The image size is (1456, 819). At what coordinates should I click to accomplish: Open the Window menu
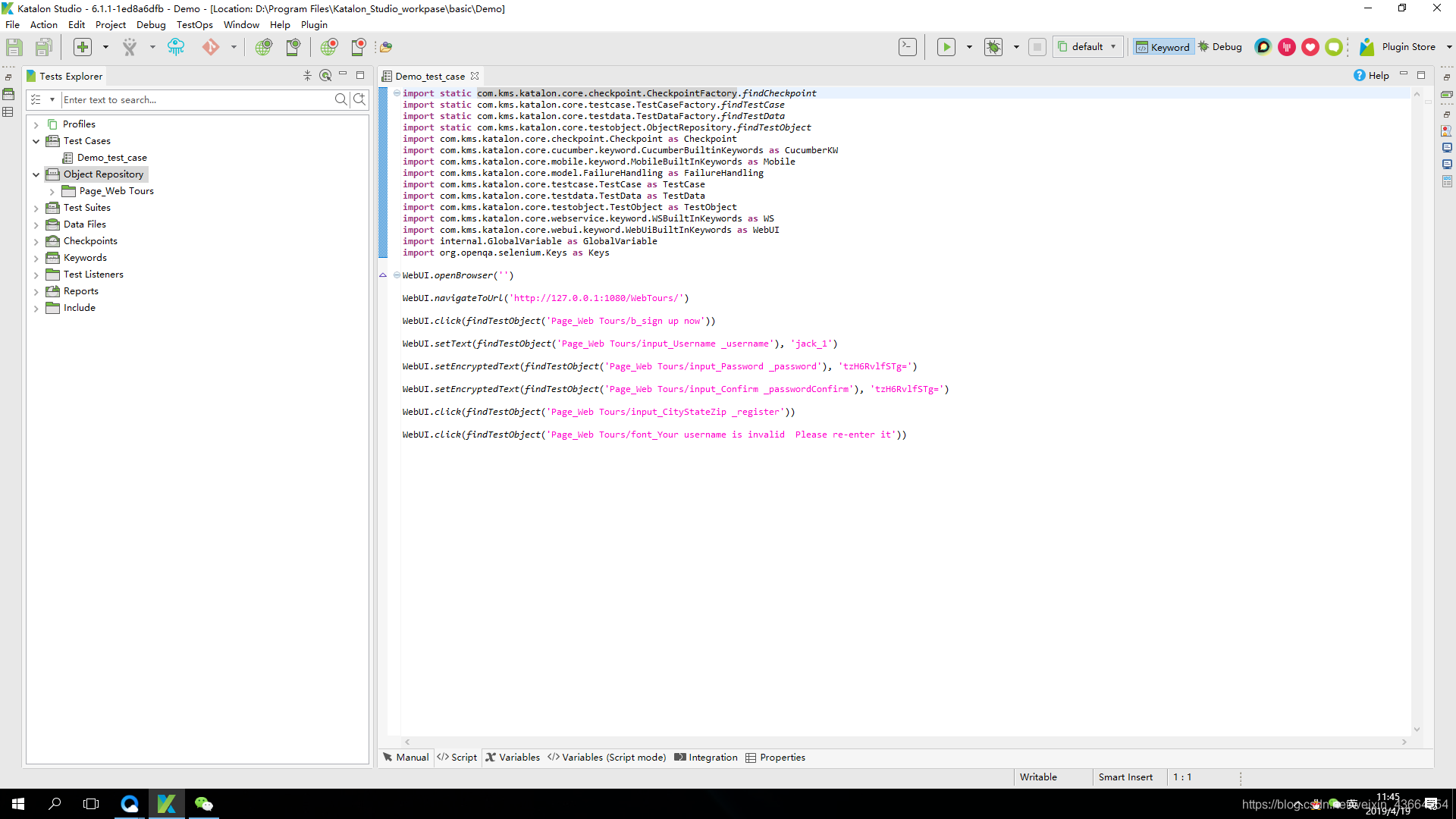[241, 25]
